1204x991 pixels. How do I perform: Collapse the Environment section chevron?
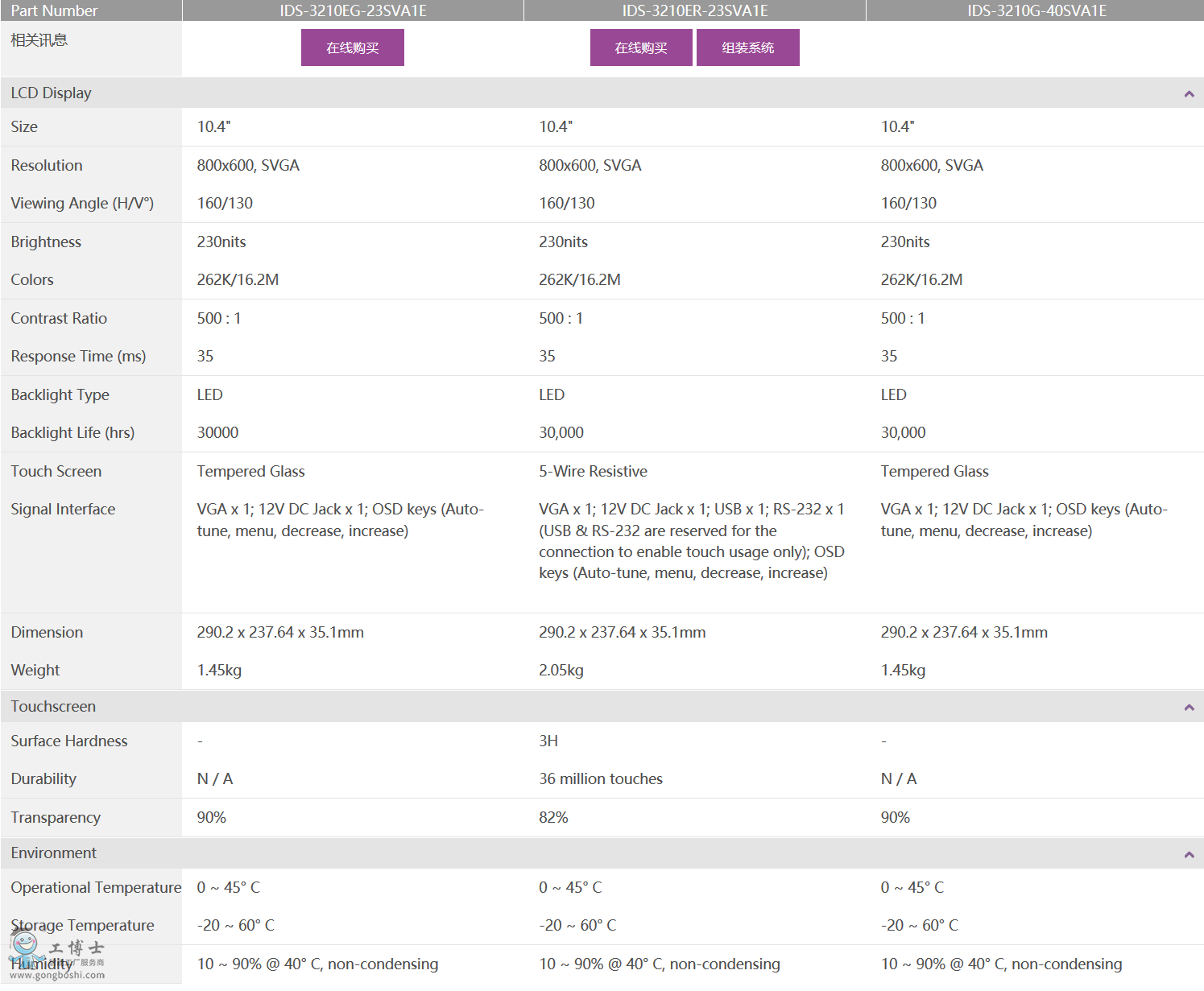click(x=1188, y=854)
